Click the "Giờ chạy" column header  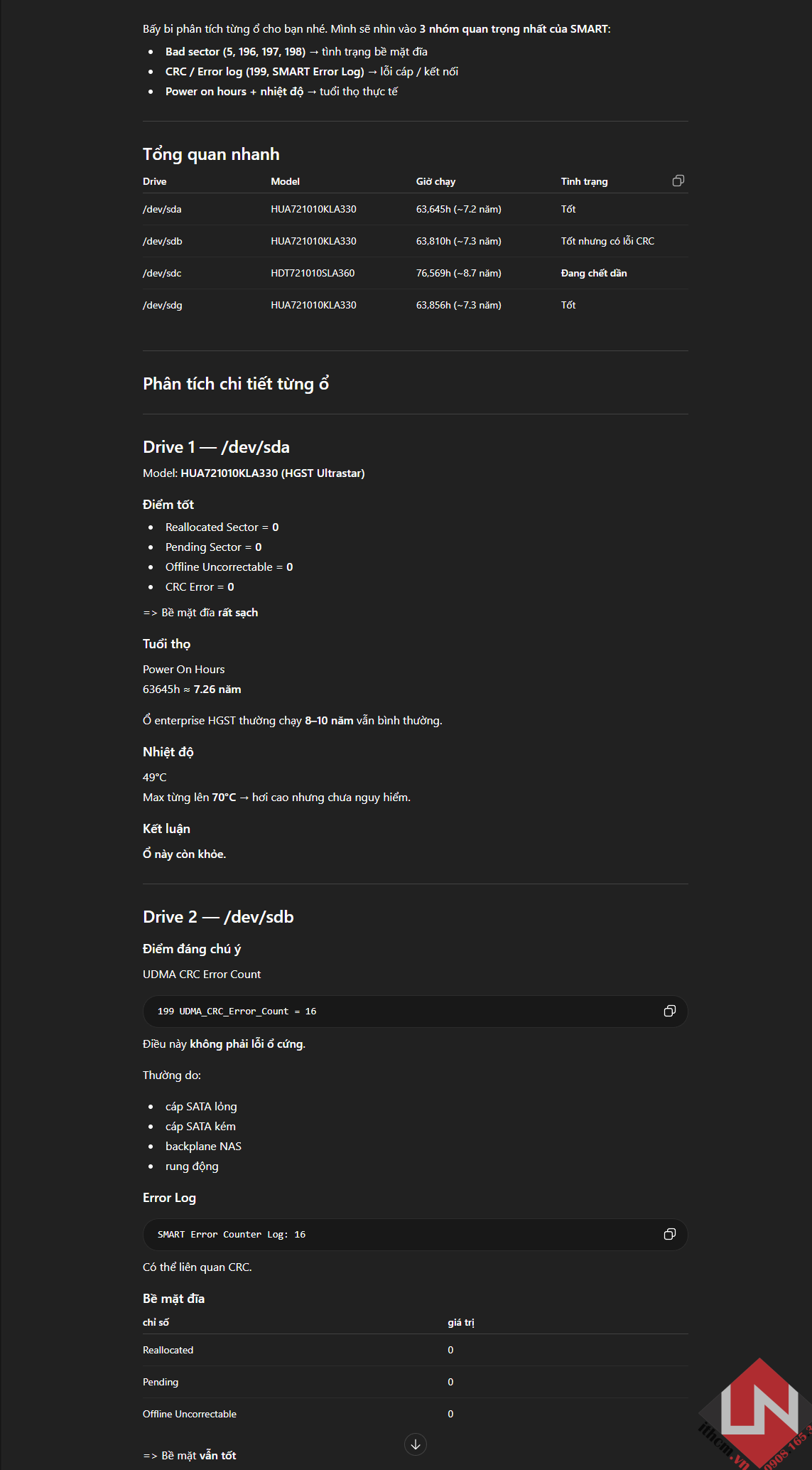click(435, 181)
